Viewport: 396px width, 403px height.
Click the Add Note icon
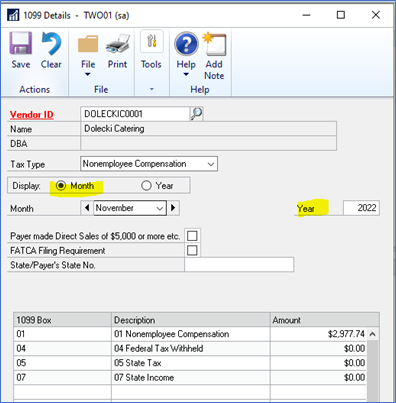pos(214,44)
